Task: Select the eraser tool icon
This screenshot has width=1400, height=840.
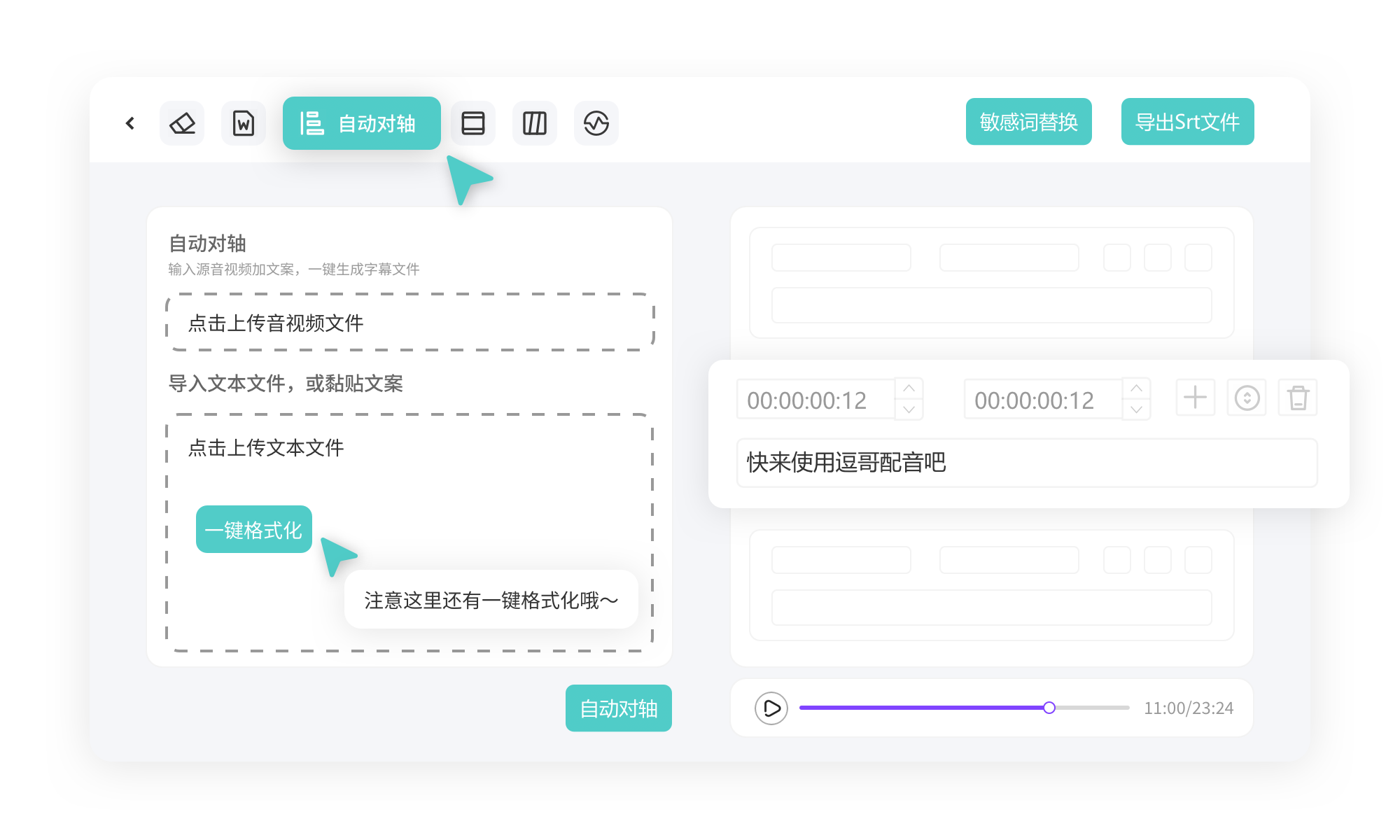Action: pyautogui.click(x=182, y=123)
